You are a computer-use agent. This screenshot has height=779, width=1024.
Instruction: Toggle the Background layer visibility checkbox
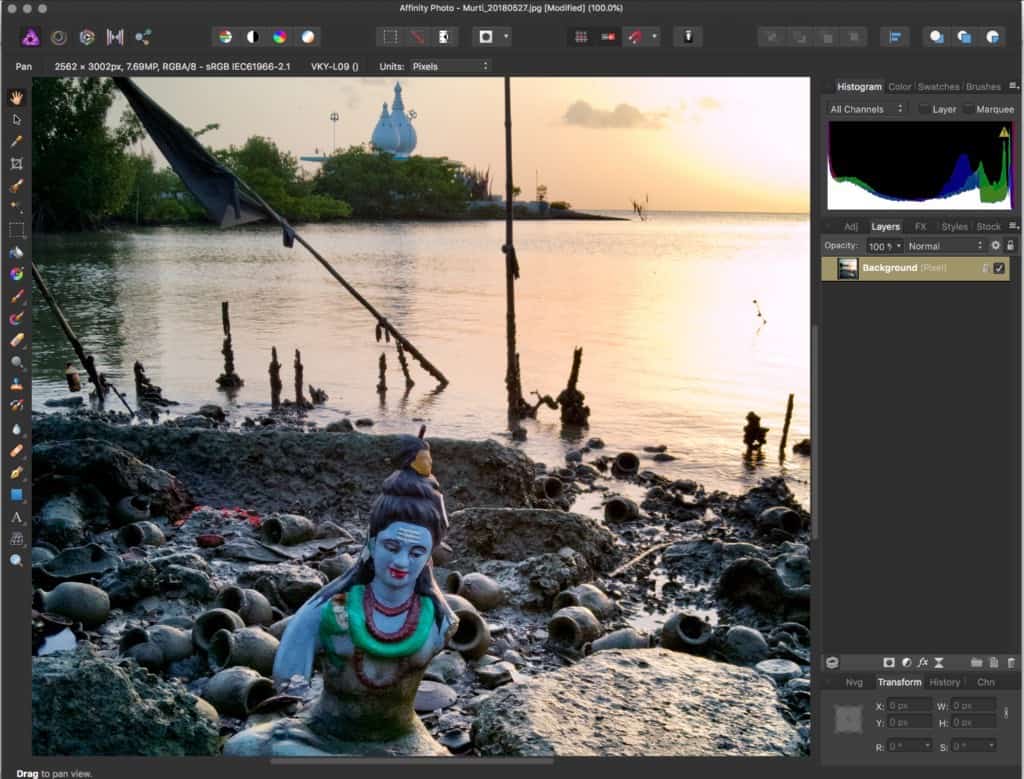point(999,268)
